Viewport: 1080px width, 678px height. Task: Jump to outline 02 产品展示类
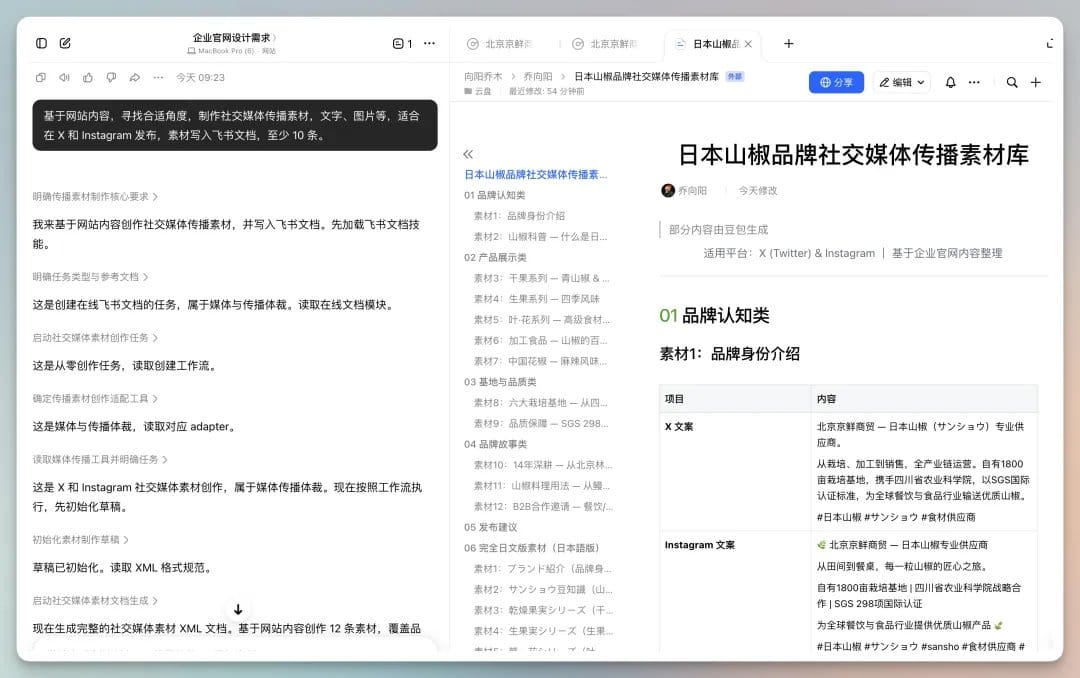pos(495,258)
